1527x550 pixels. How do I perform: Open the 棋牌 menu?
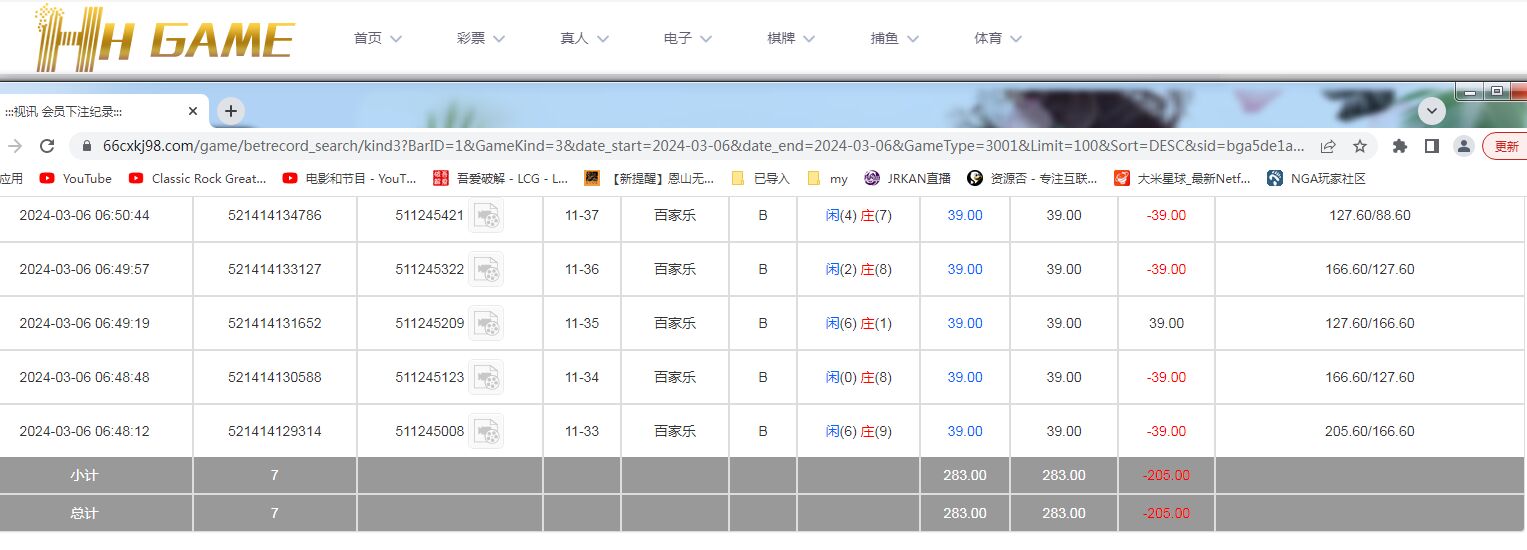(x=791, y=38)
